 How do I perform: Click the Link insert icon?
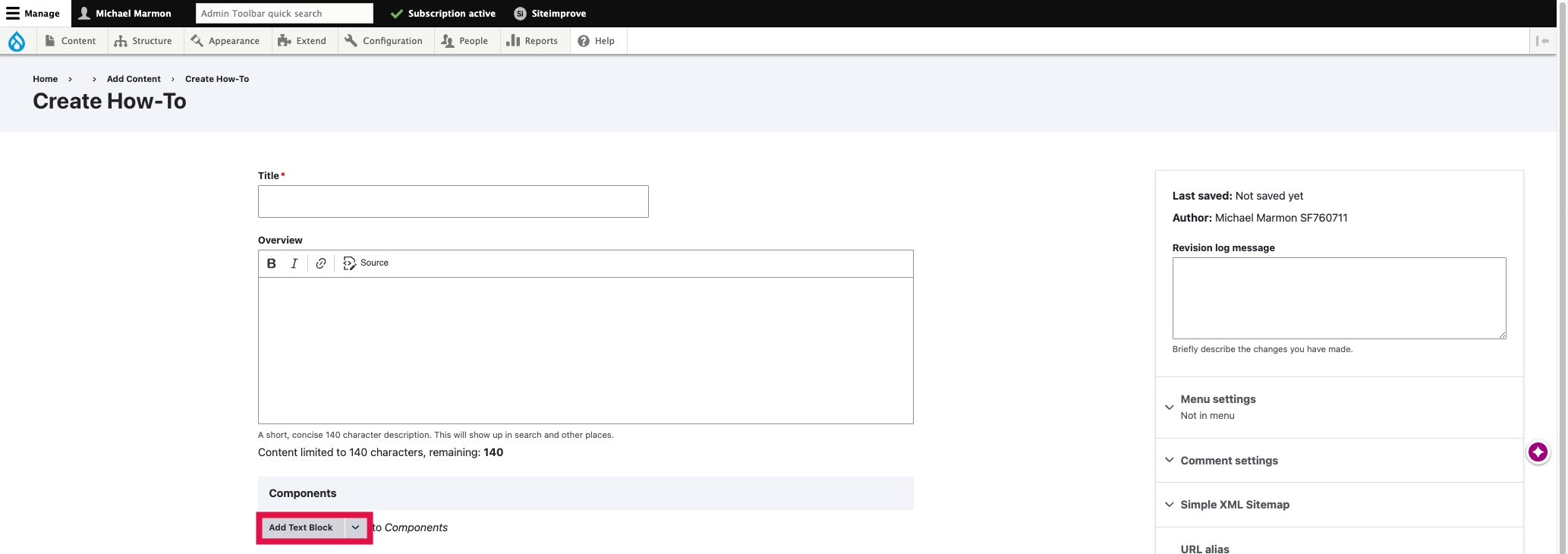(321, 263)
